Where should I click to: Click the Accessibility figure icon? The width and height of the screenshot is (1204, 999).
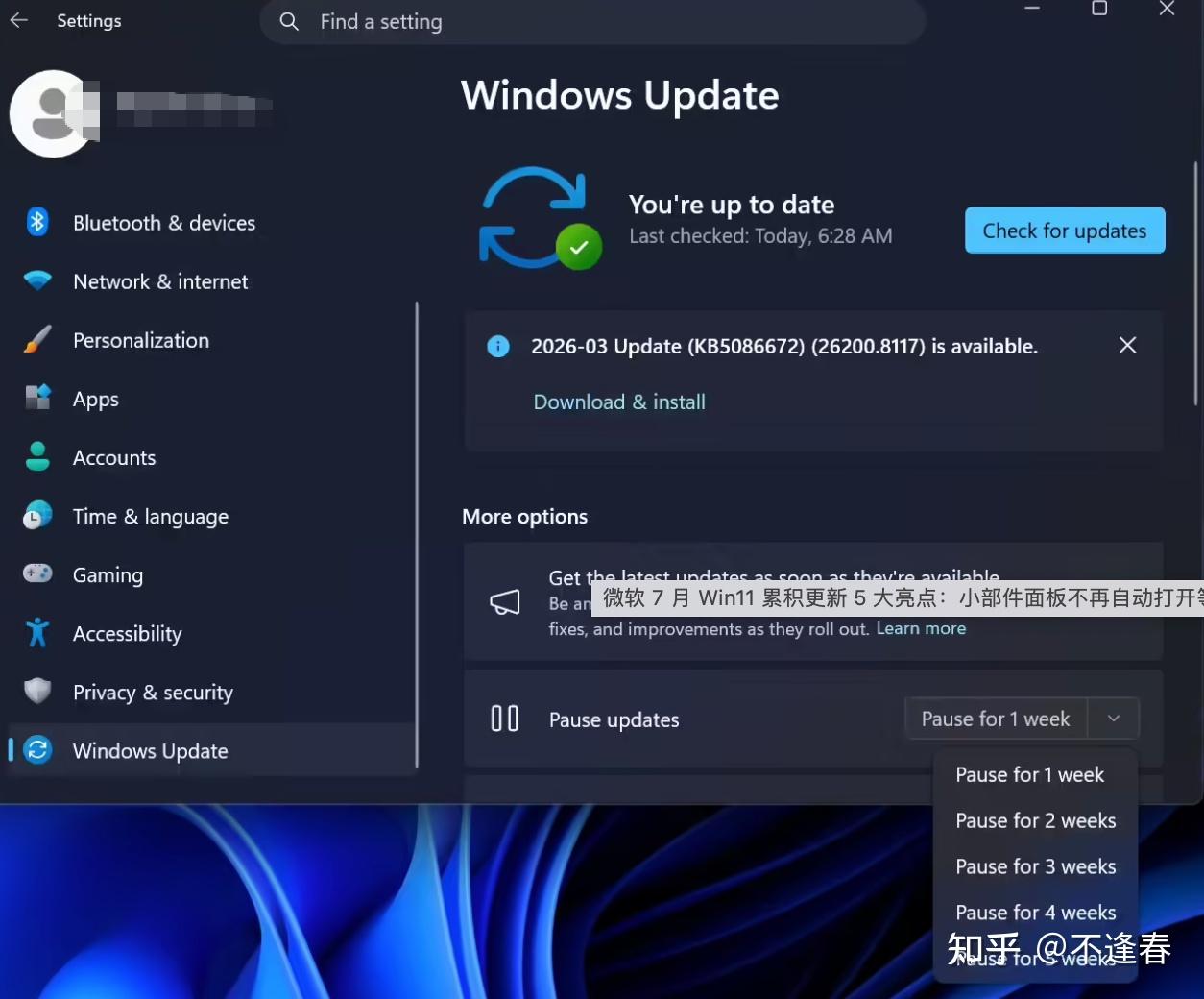37,632
